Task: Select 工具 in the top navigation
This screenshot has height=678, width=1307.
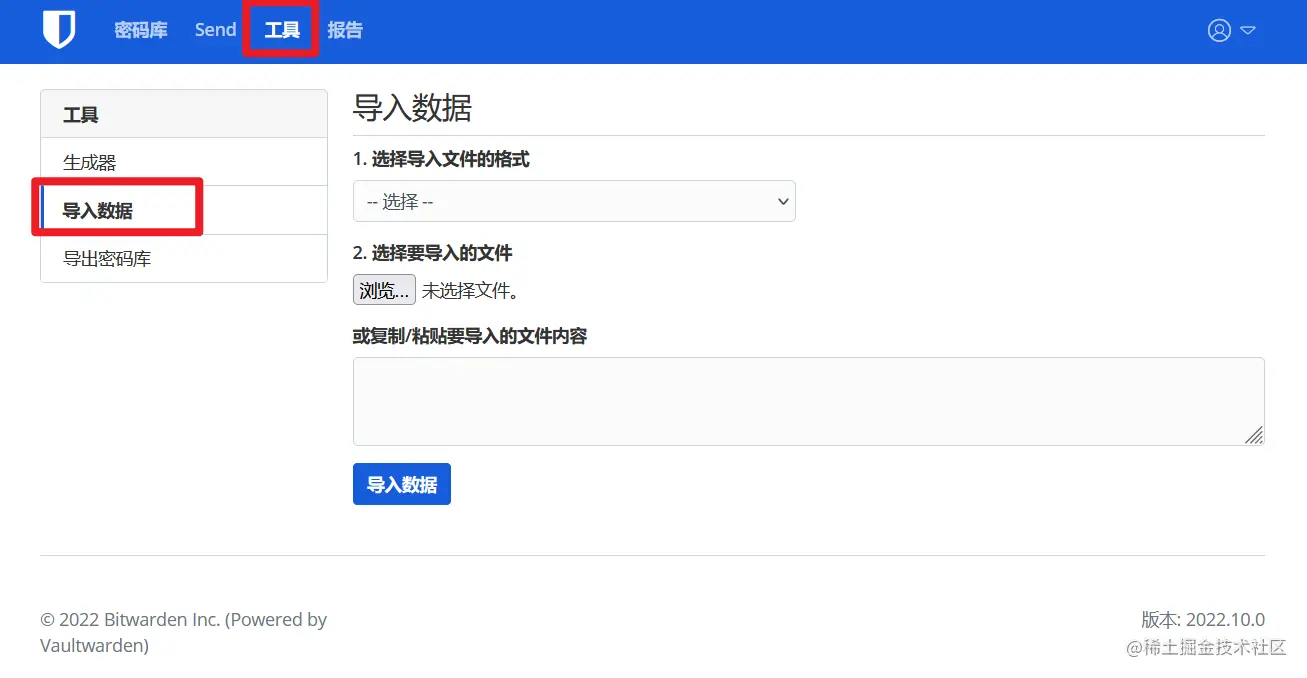Action: 280,29
